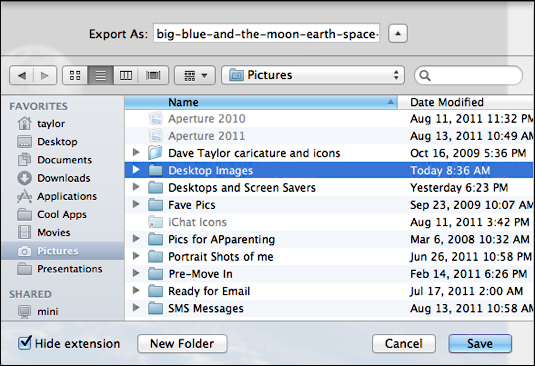The height and width of the screenshot is (366, 535).
Task: Go back with the left arrow button
Action: tap(21, 75)
